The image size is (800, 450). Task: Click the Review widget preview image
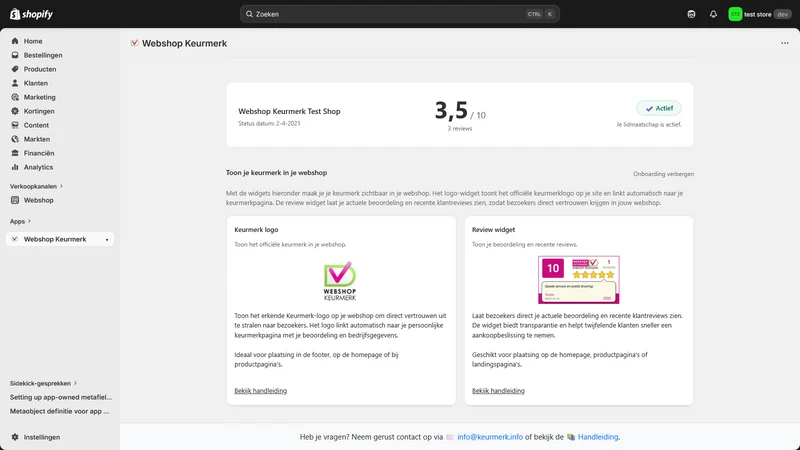click(x=579, y=280)
